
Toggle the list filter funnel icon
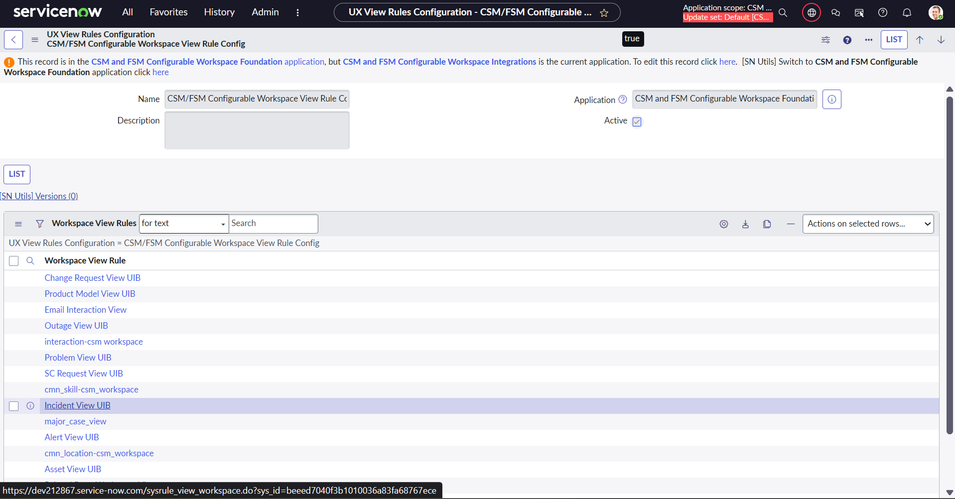click(x=40, y=224)
